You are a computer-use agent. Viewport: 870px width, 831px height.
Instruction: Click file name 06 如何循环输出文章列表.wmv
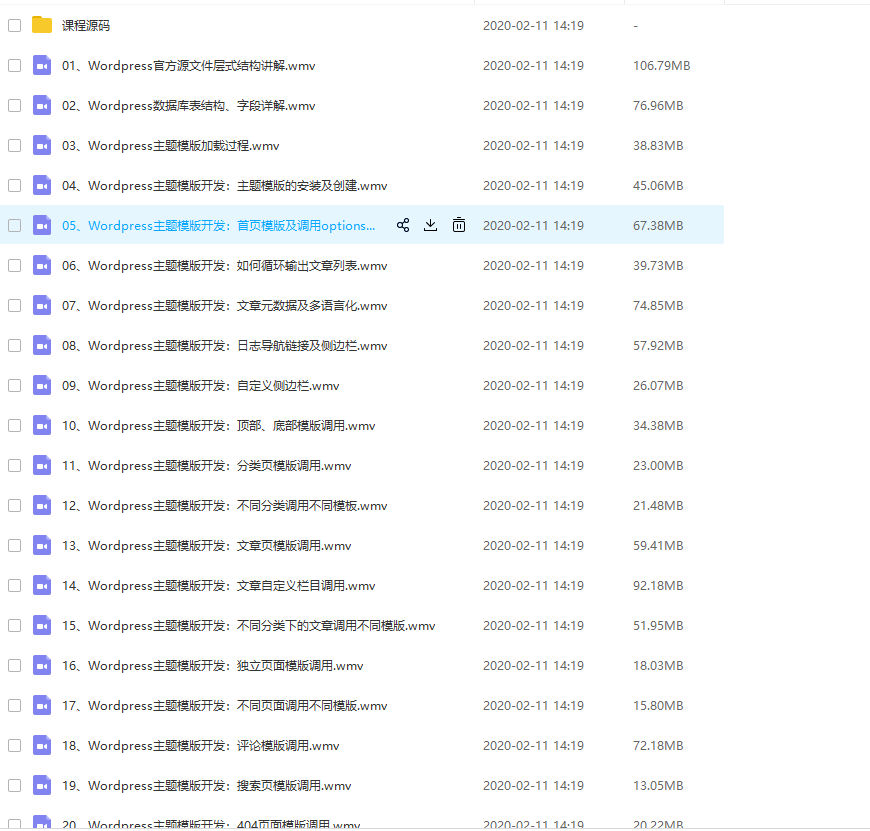225,265
